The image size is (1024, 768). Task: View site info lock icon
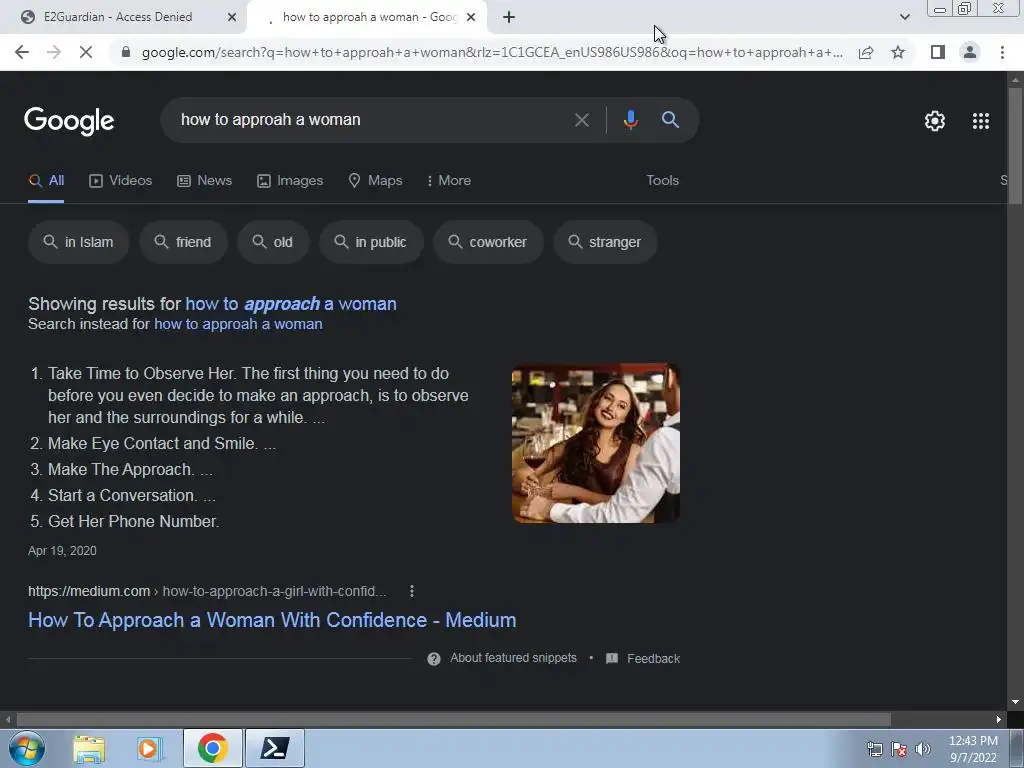[126, 52]
